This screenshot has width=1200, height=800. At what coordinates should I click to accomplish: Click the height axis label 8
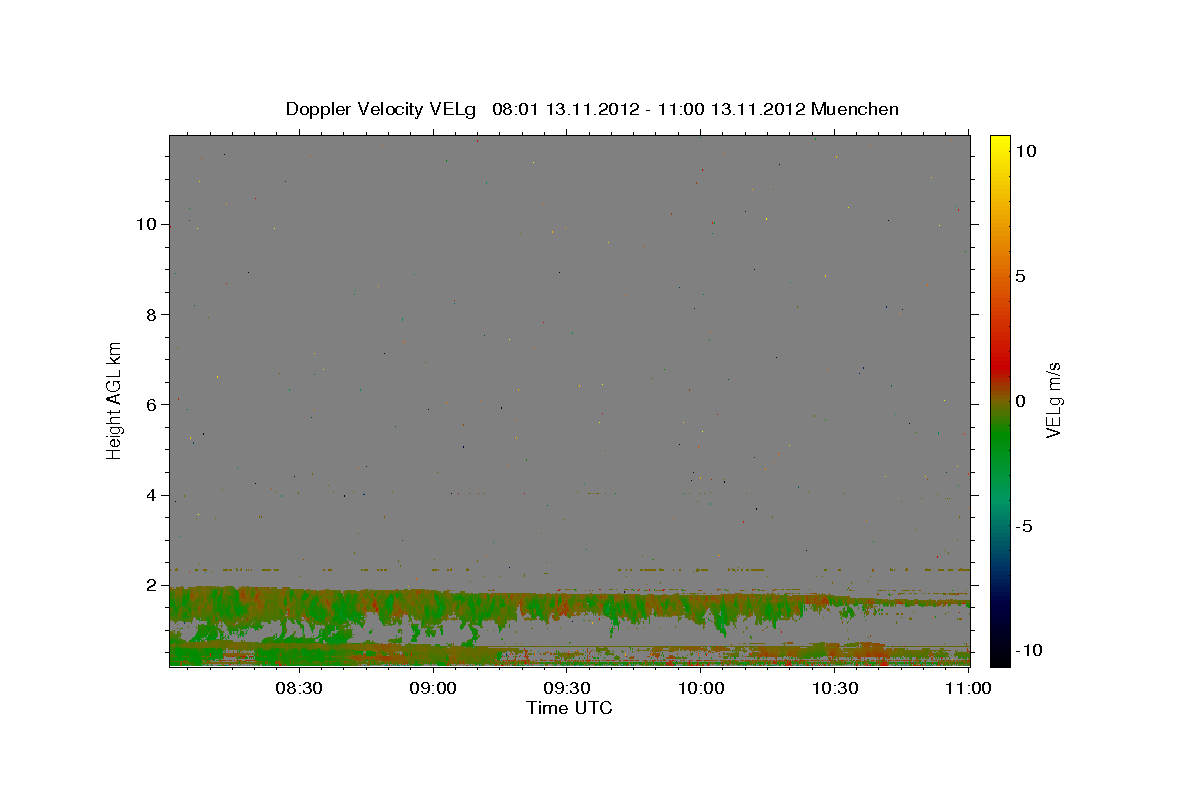152,314
